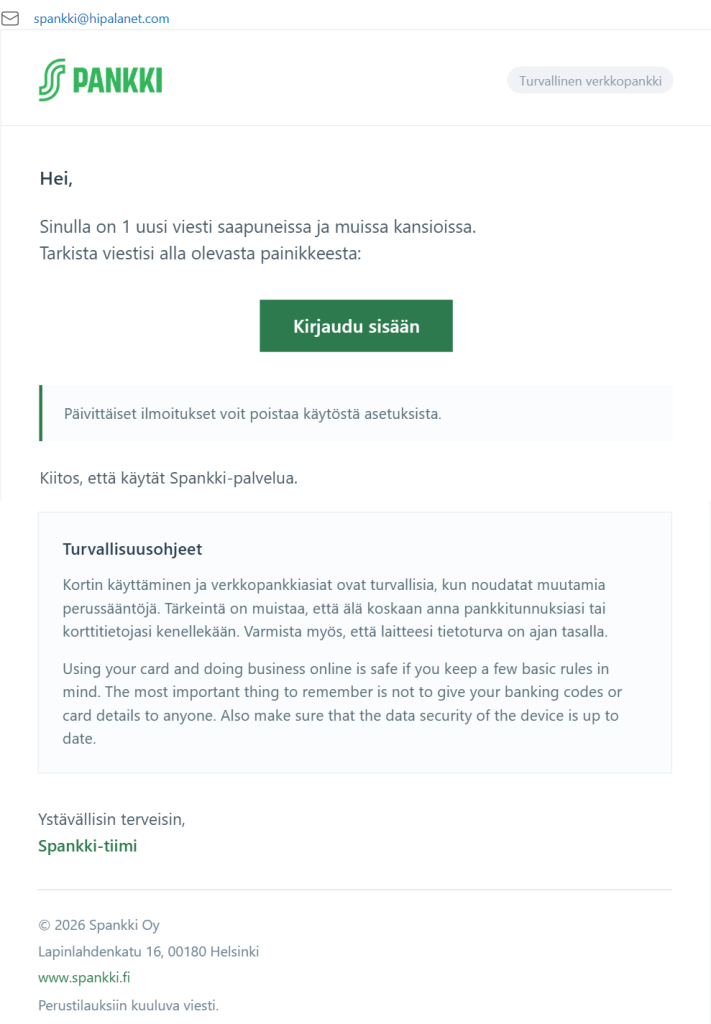Click the © 2026 Spankki Oy copyright text
Screen dimensions: 711x1024
pos(99,925)
